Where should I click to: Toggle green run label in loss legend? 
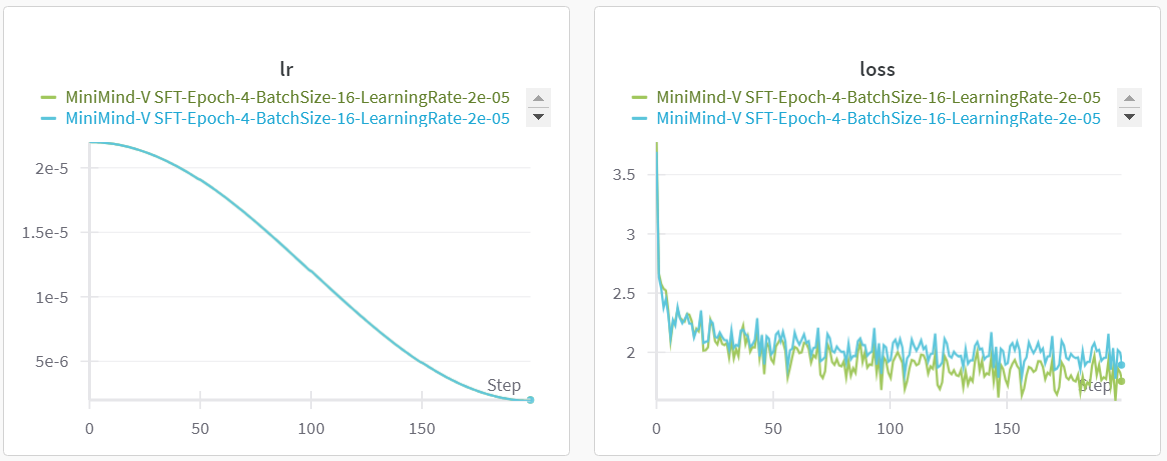[878, 98]
